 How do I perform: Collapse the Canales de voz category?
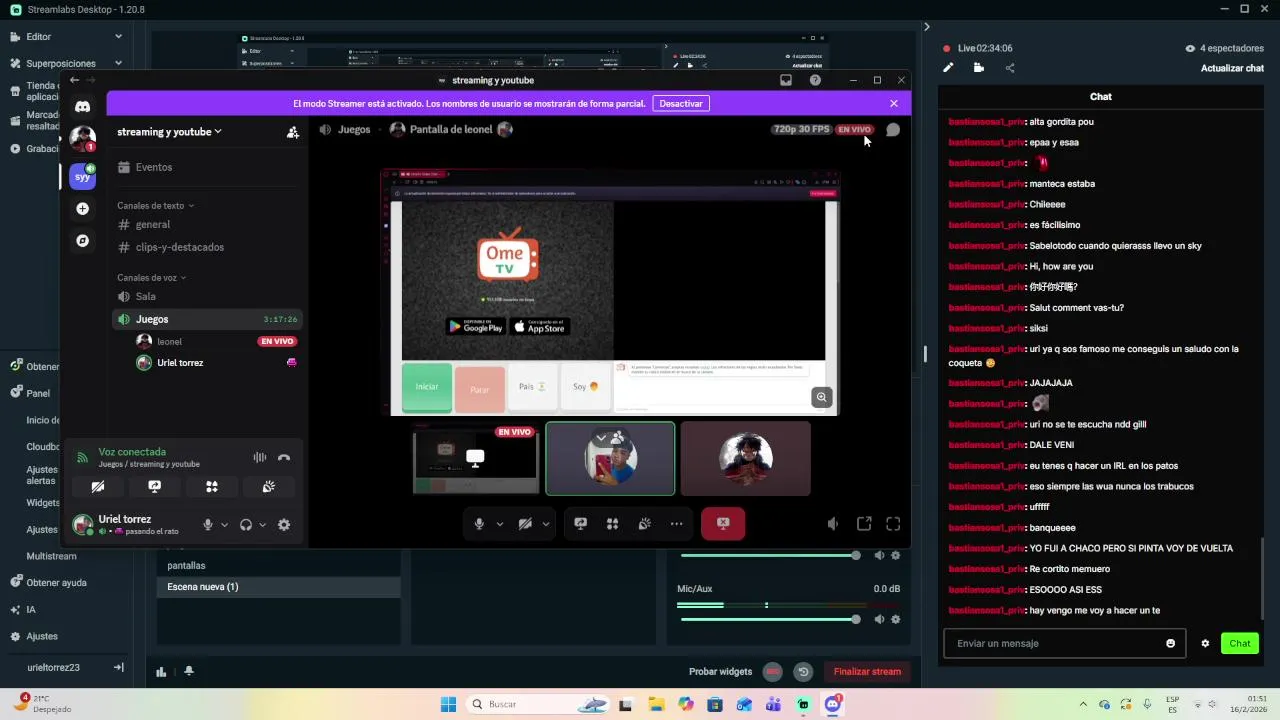pyautogui.click(x=151, y=277)
